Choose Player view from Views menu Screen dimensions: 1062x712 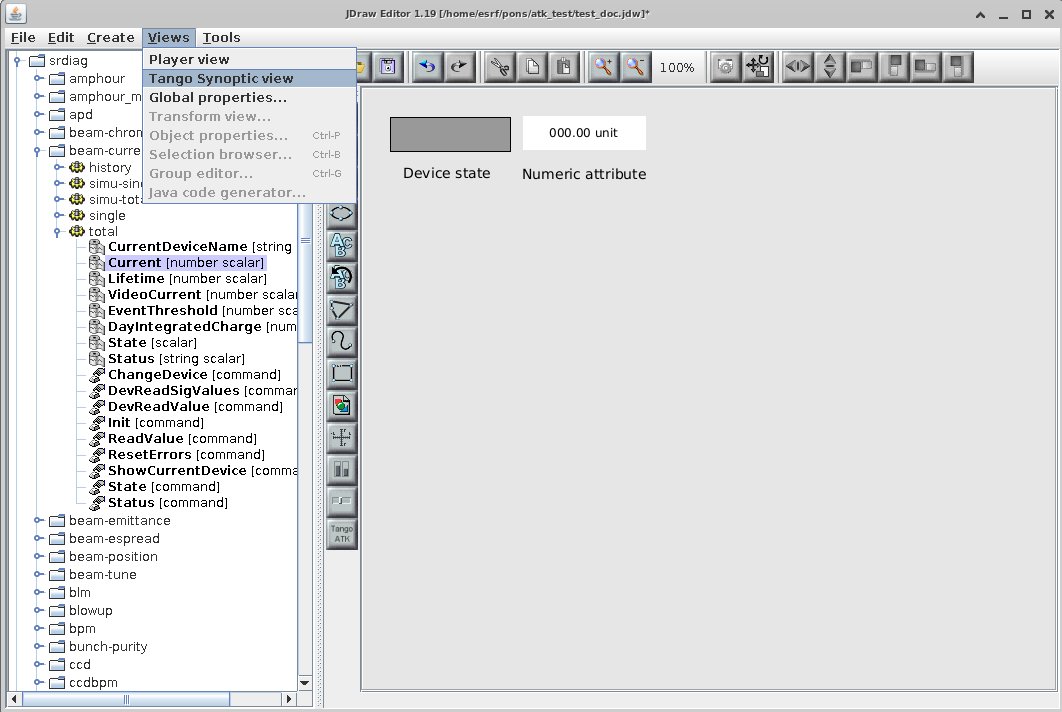coord(249,60)
